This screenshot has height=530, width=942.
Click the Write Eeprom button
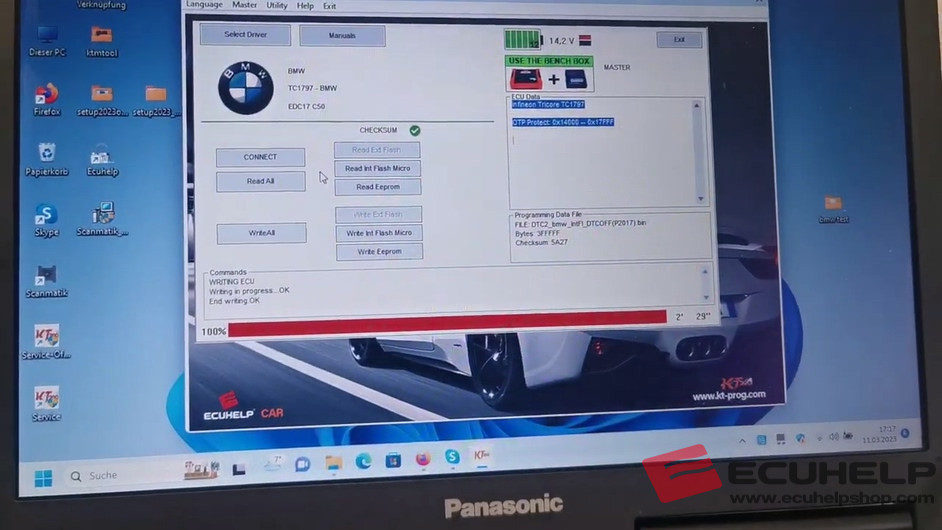(x=379, y=252)
